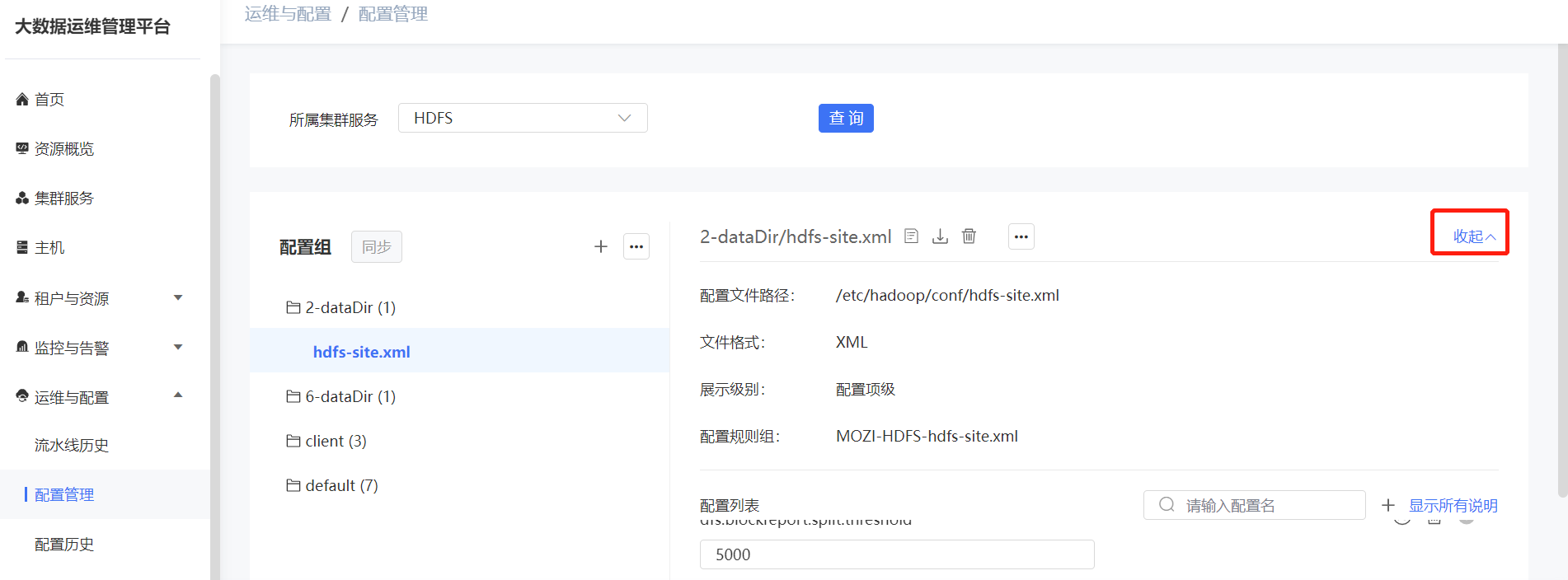This screenshot has width=1568, height=580.
Task: Go to 流水线历史 page
Action: pos(72,445)
